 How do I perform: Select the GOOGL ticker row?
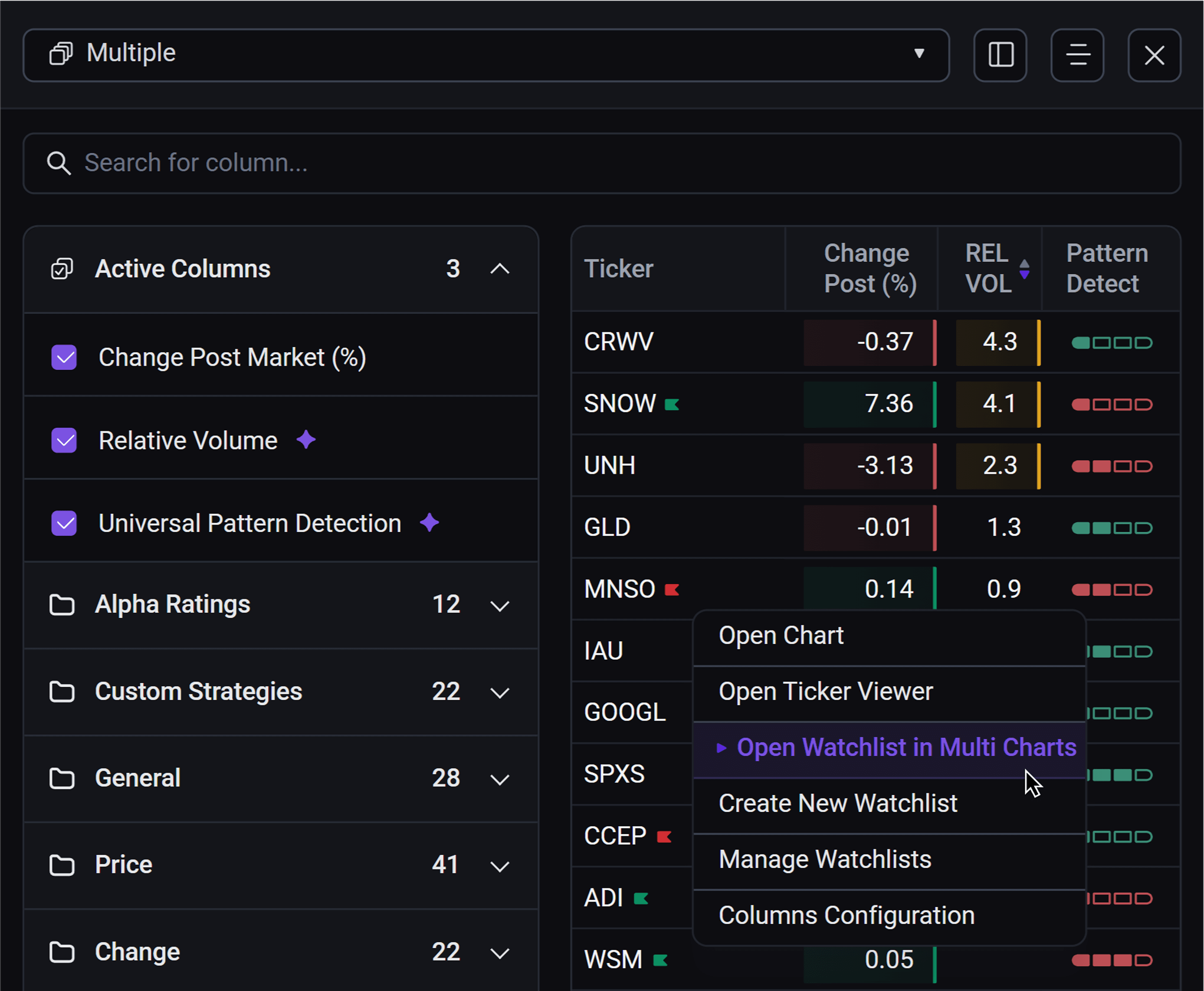[x=625, y=711]
